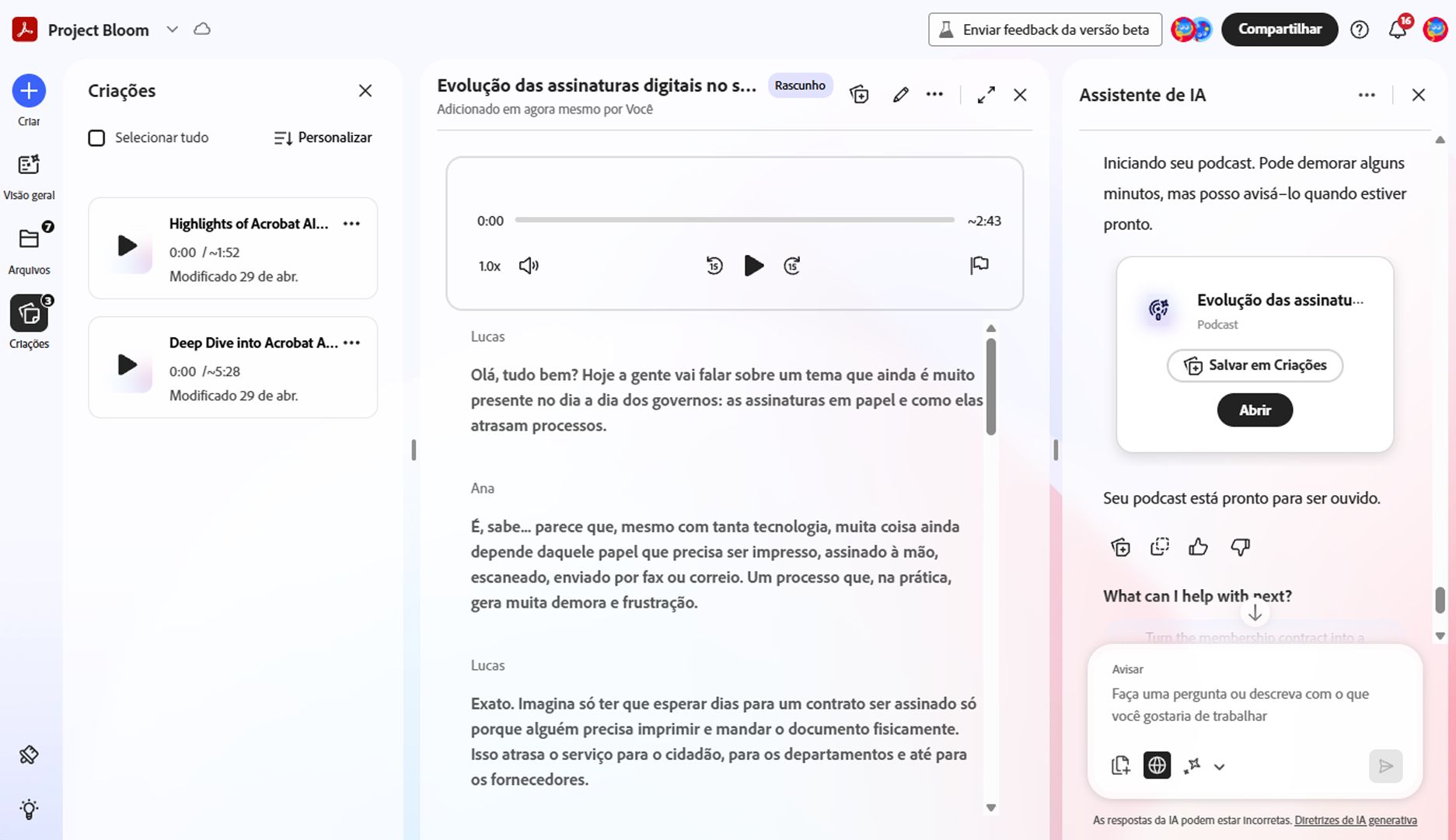Click save-to-creations icon beside Rascunho badge
1456x840 pixels.
859,95
